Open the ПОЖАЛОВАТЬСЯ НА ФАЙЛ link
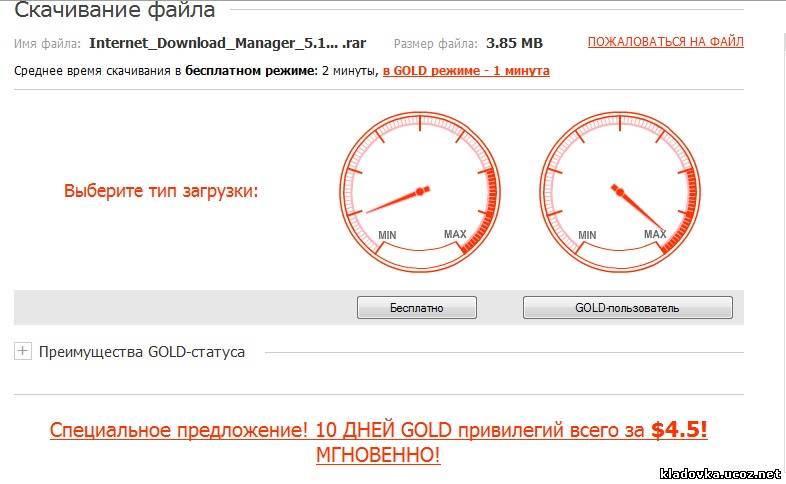The height and width of the screenshot is (484, 786). [666, 42]
